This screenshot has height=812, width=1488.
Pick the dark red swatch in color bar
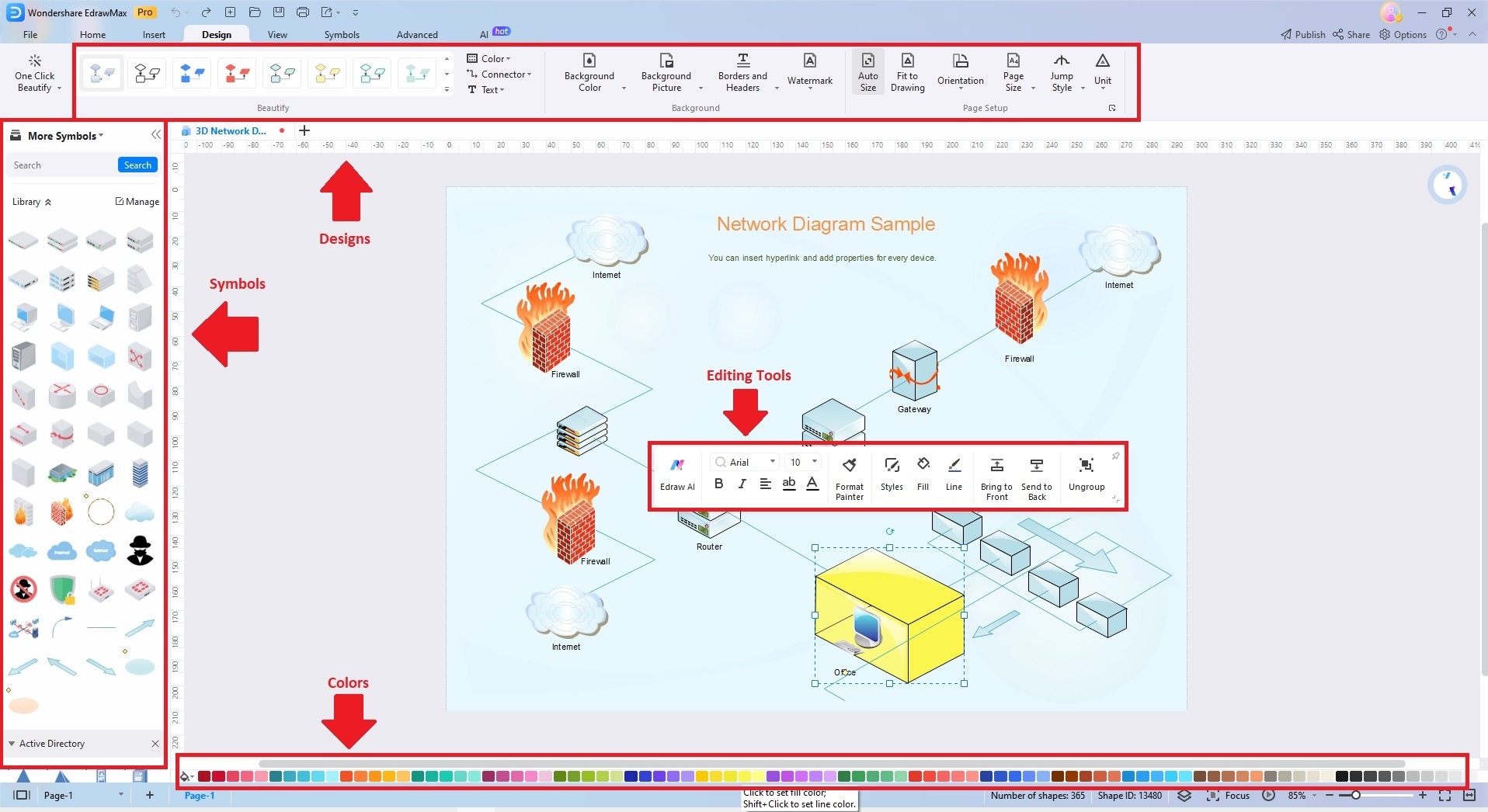tap(204, 776)
